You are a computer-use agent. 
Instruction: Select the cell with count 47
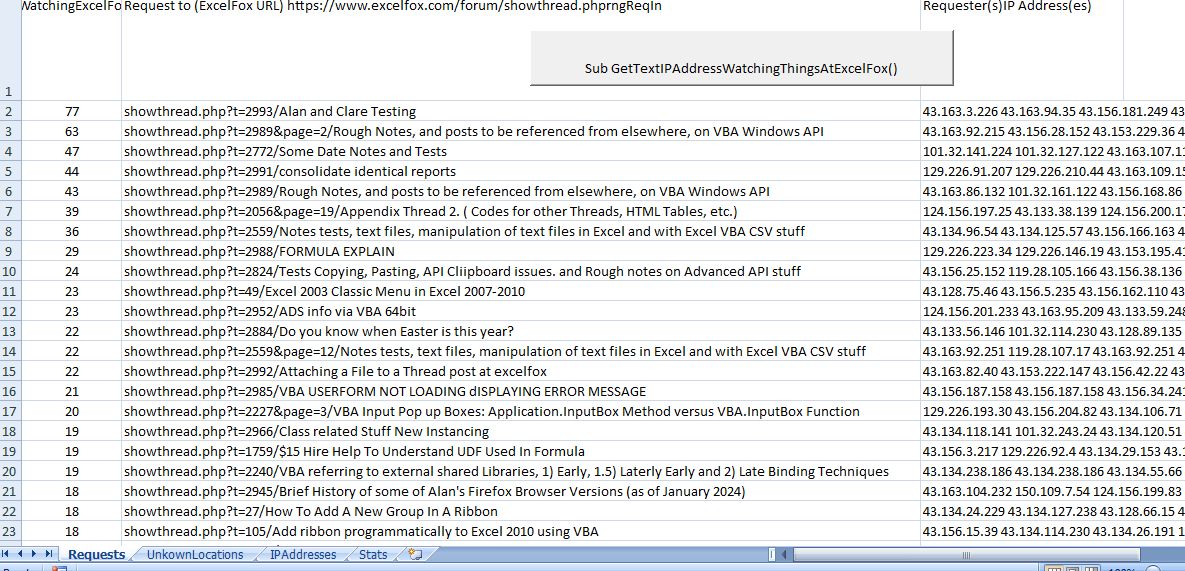coord(72,151)
